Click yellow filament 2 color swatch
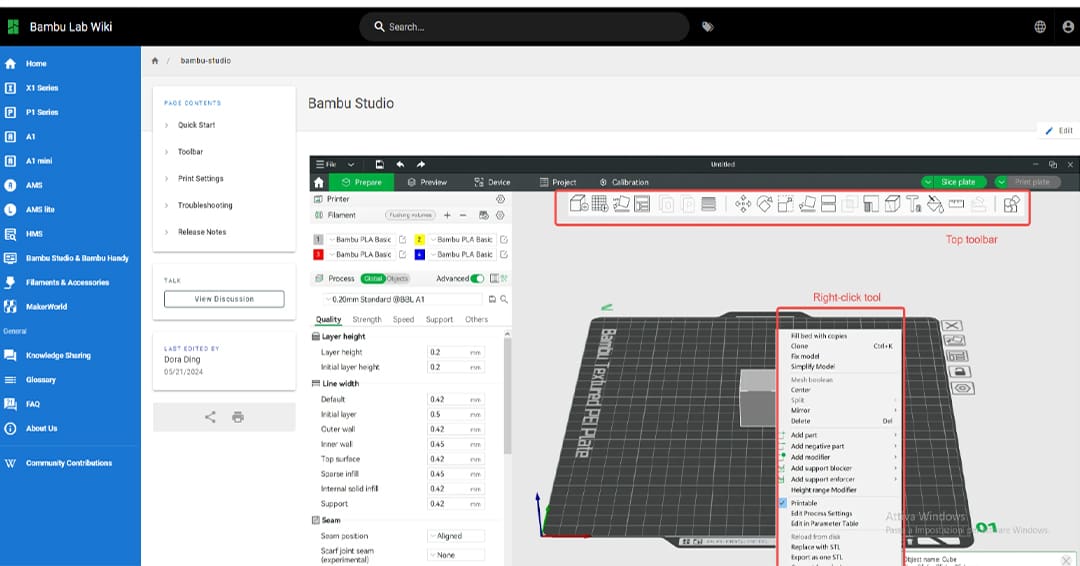This screenshot has width=1080, height=566. pyautogui.click(x=419, y=240)
